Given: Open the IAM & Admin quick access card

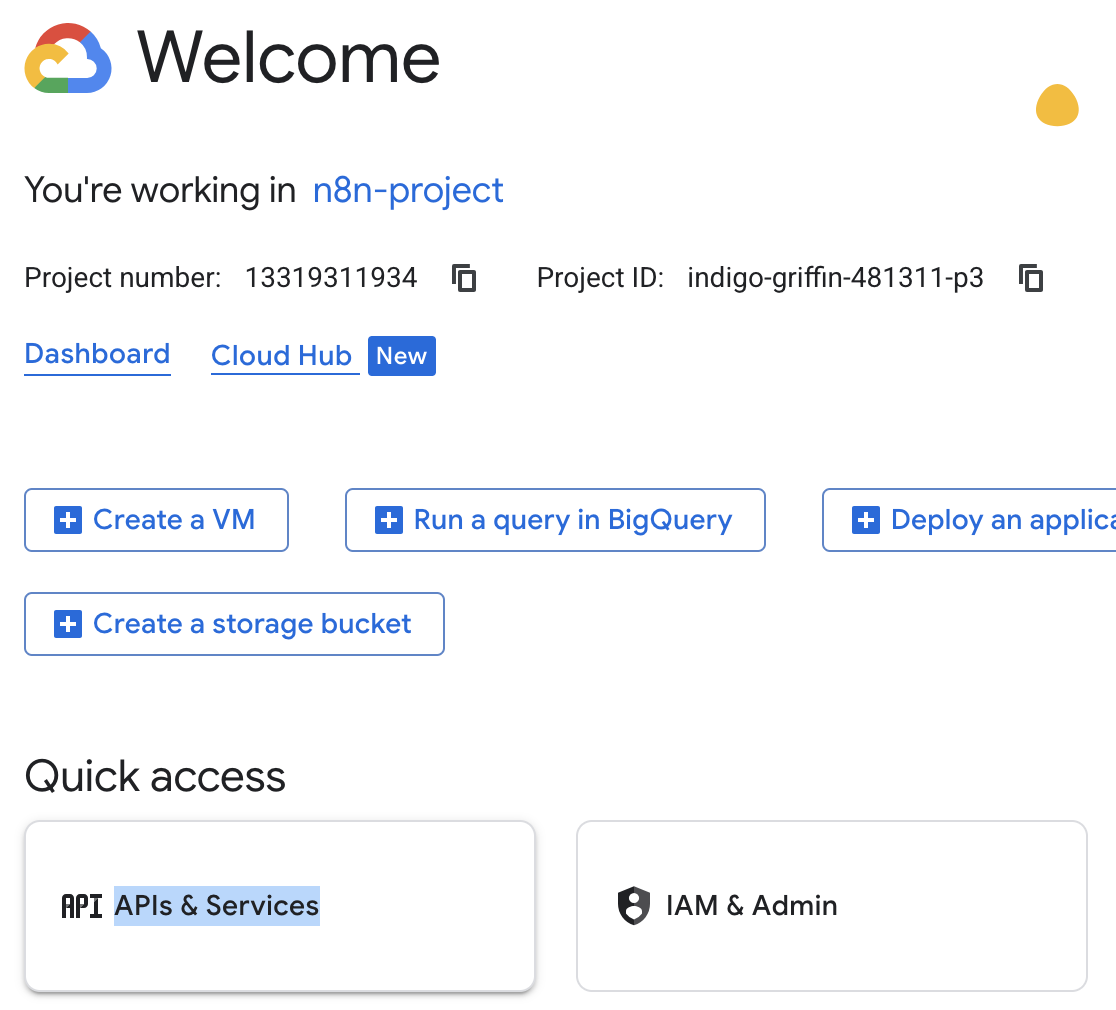Looking at the screenshot, I should (x=831, y=906).
